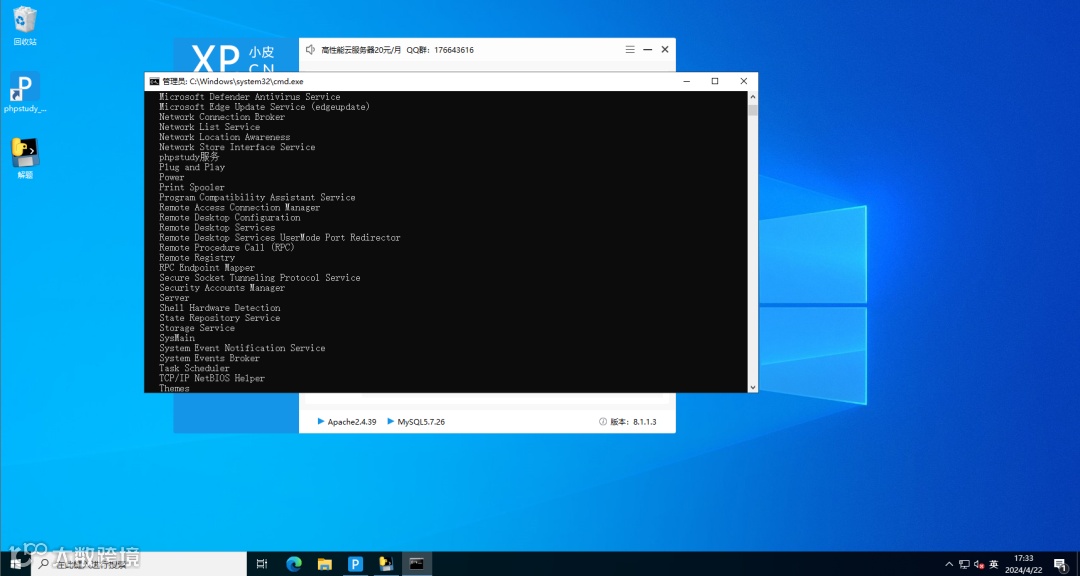Select 'Remote Desktop Configuration' line
Image resolution: width=1080 pixels, height=576 pixels.
229,218
